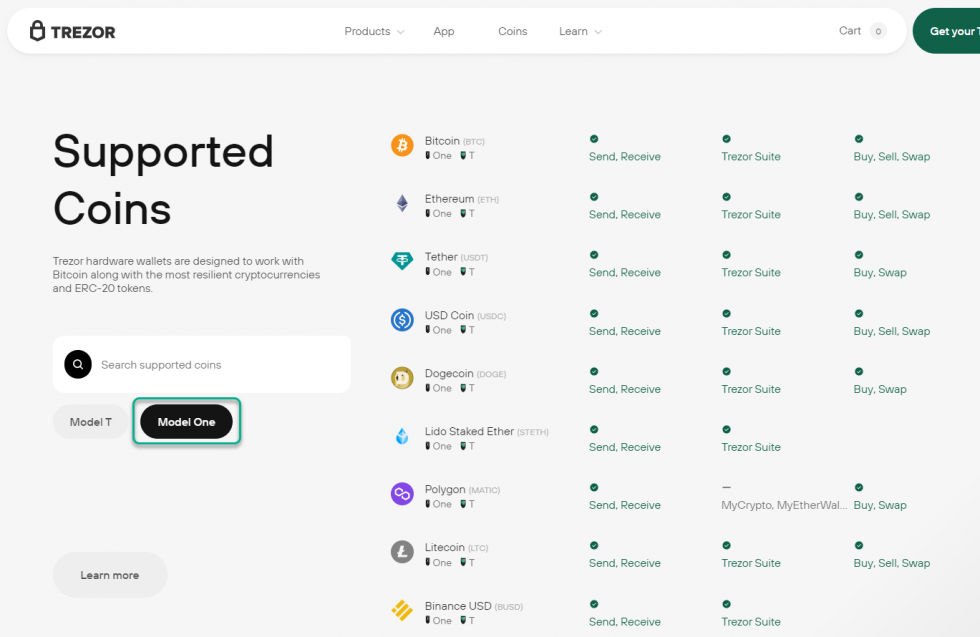
Task: Open the App page
Action: [444, 31]
